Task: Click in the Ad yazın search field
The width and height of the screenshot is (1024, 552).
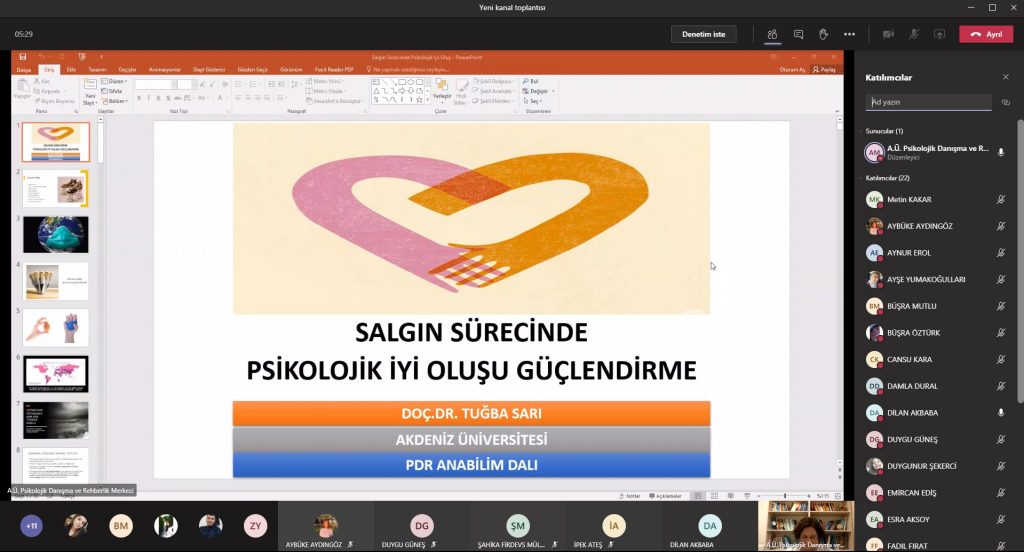Action: point(928,103)
